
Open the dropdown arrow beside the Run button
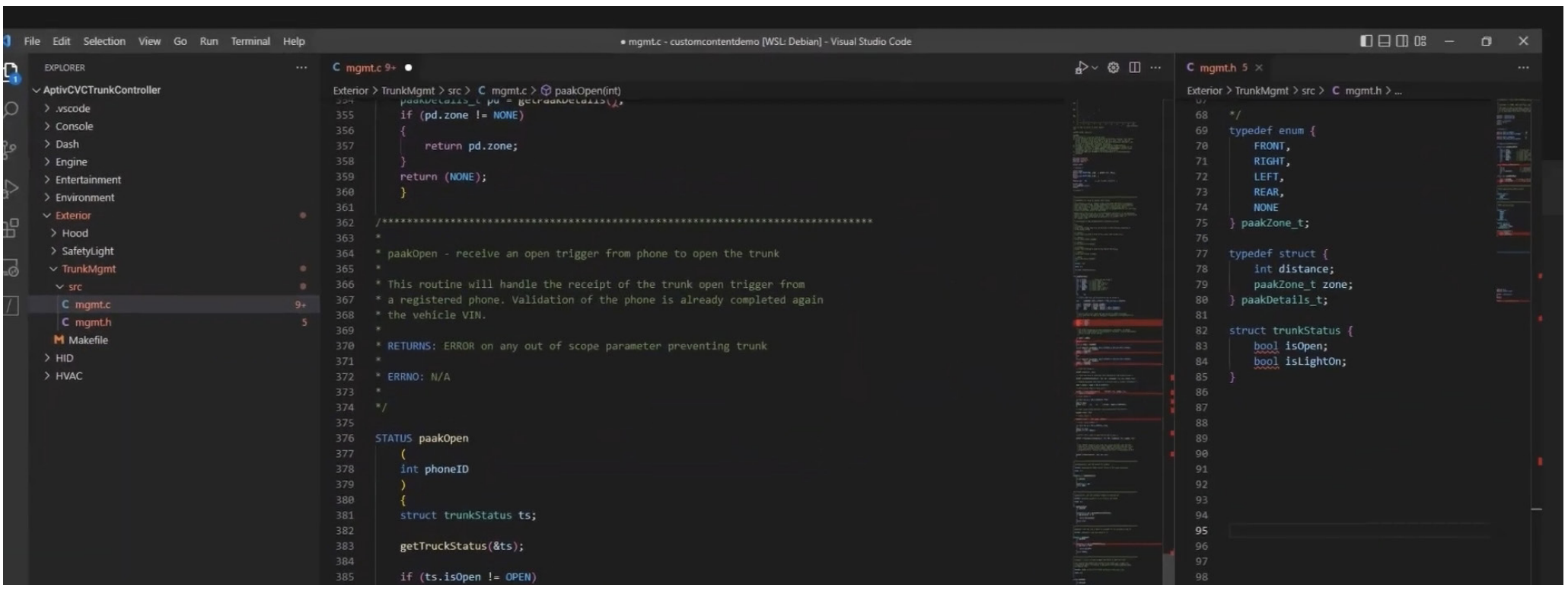pos(1095,69)
